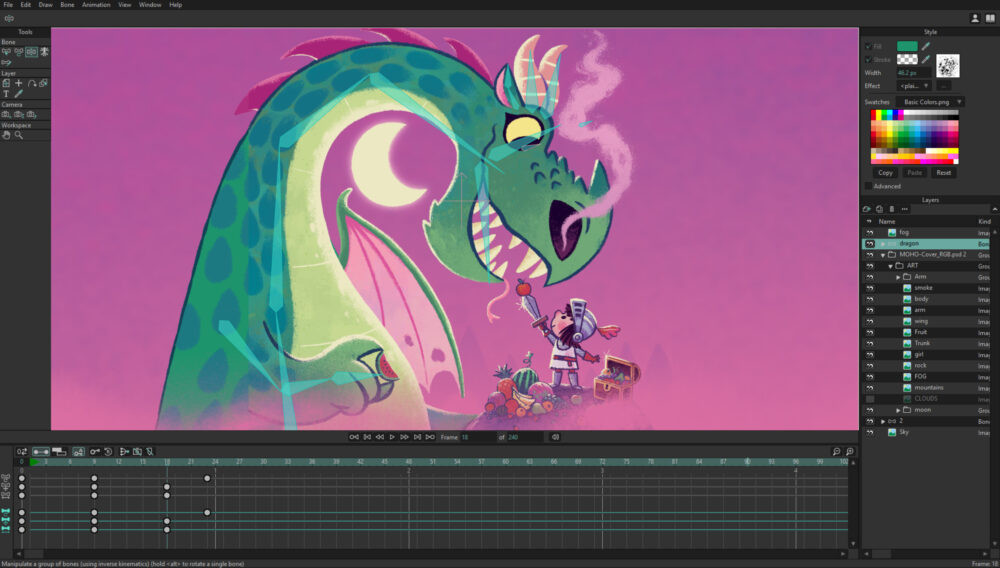The image size is (1000, 568).
Task: Click the Fill color eyedropper icon
Action: tap(926, 46)
